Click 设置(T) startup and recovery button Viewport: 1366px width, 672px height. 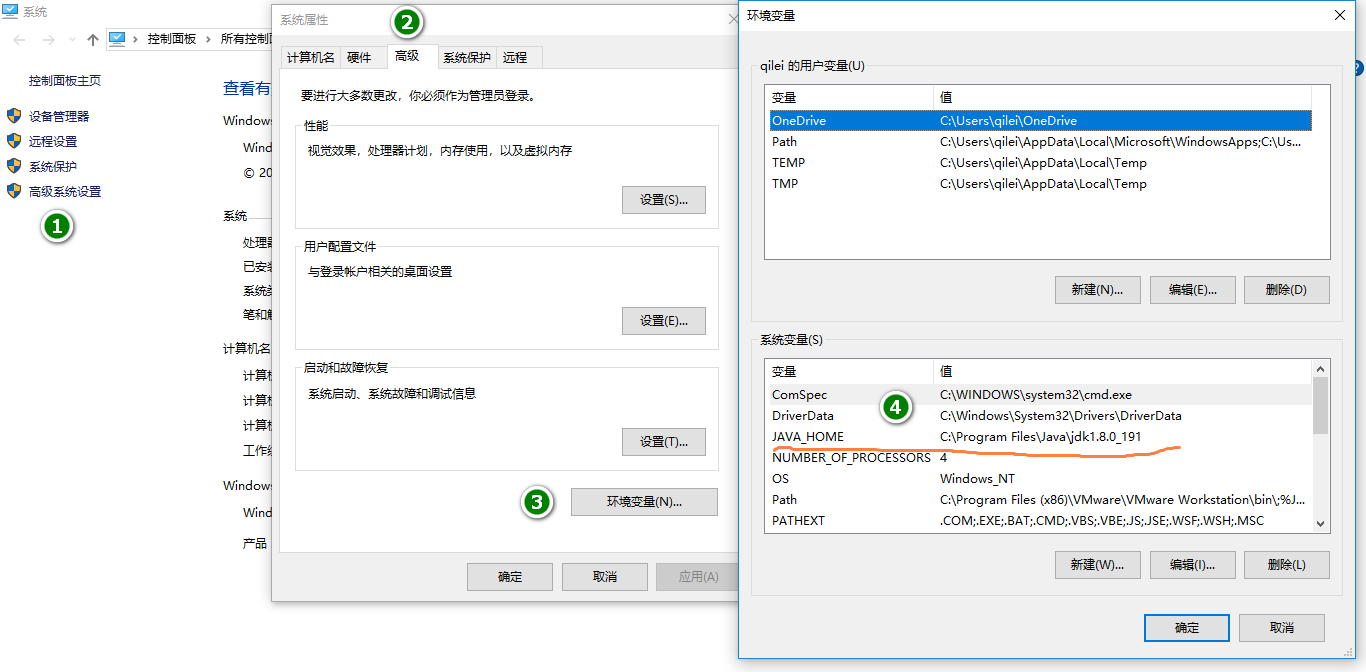pos(663,442)
